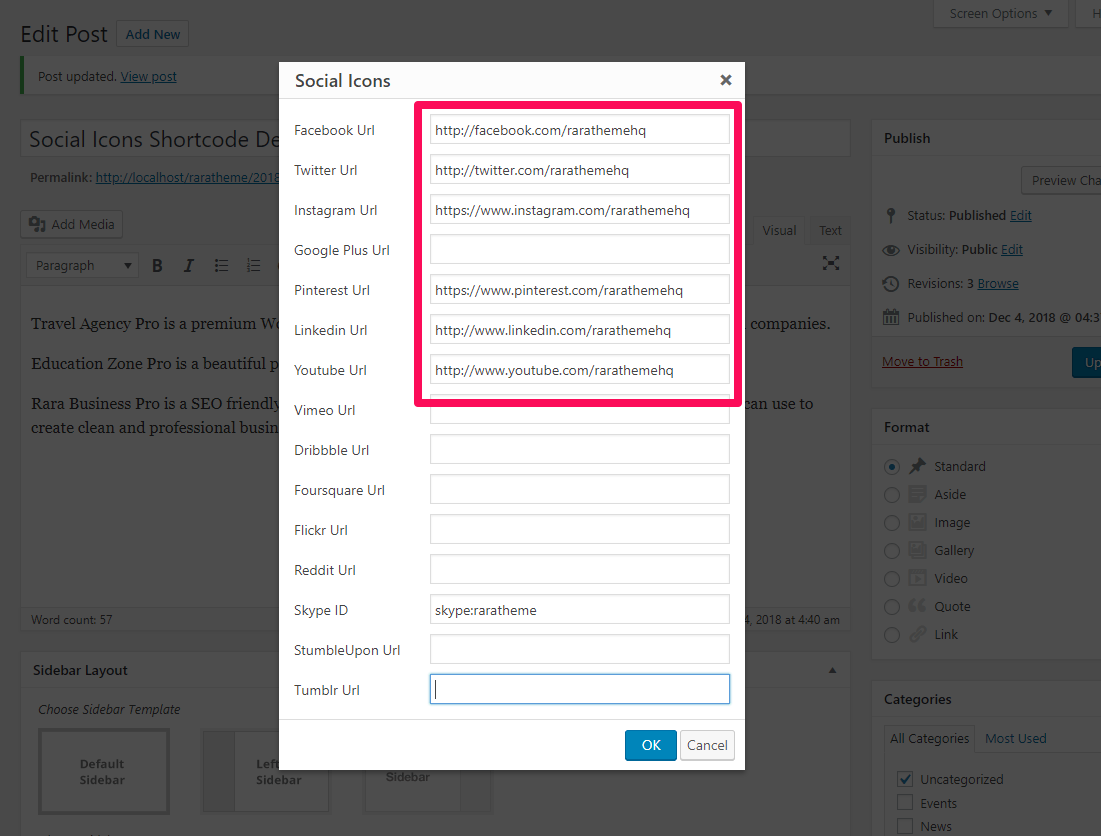The image size is (1101, 836).
Task: Click the Link format chain icon
Action: click(918, 635)
